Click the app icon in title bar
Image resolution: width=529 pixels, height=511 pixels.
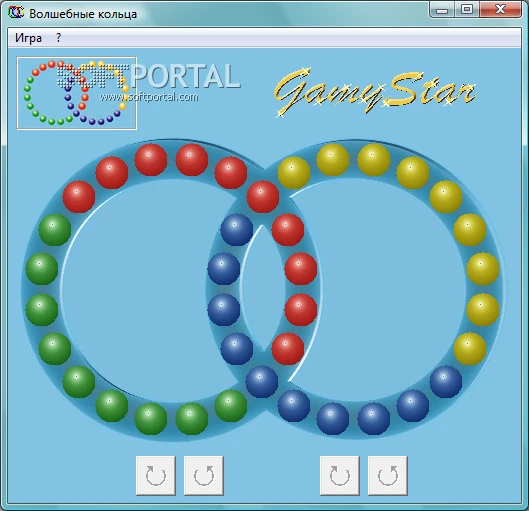click(x=16, y=13)
